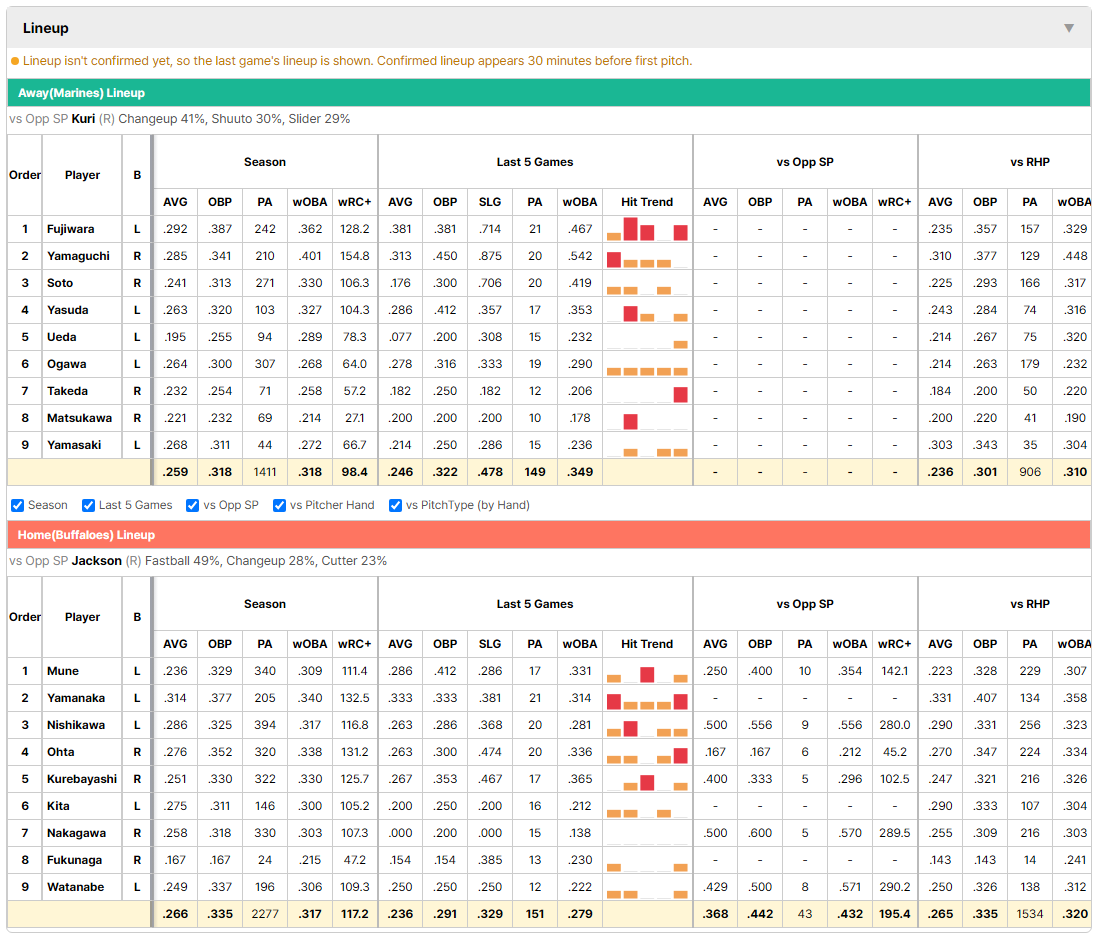Click Yamanaka's hit trend chart
1098x939 pixels.
(x=647, y=698)
